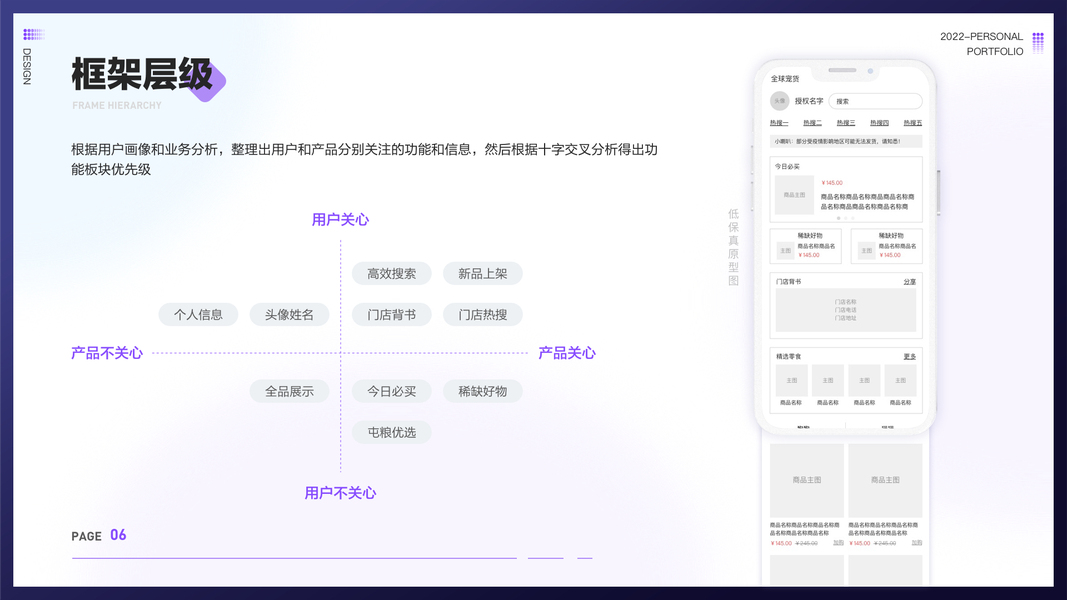This screenshot has height=600, width=1067.
Task: Click the 新品上架 chip
Action: pyautogui.click(x=482, y=273)
